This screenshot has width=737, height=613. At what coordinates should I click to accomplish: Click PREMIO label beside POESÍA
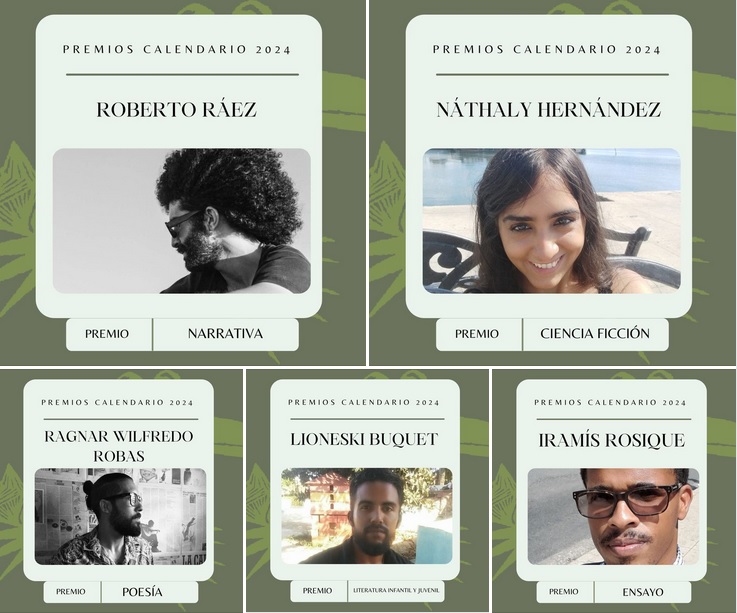click(71, 591)
